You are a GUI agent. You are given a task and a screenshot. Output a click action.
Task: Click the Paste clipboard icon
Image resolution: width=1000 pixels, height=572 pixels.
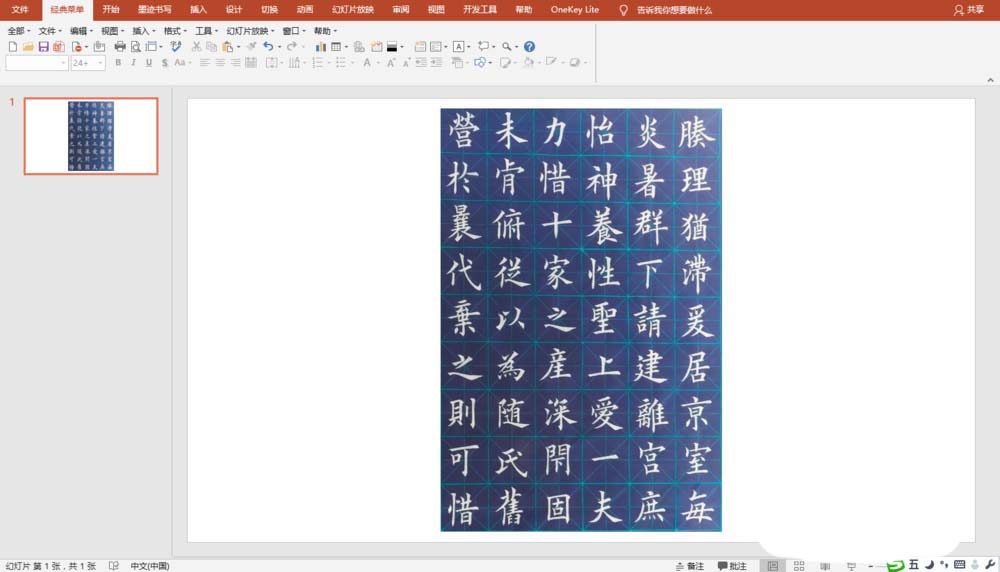(227, 47)
